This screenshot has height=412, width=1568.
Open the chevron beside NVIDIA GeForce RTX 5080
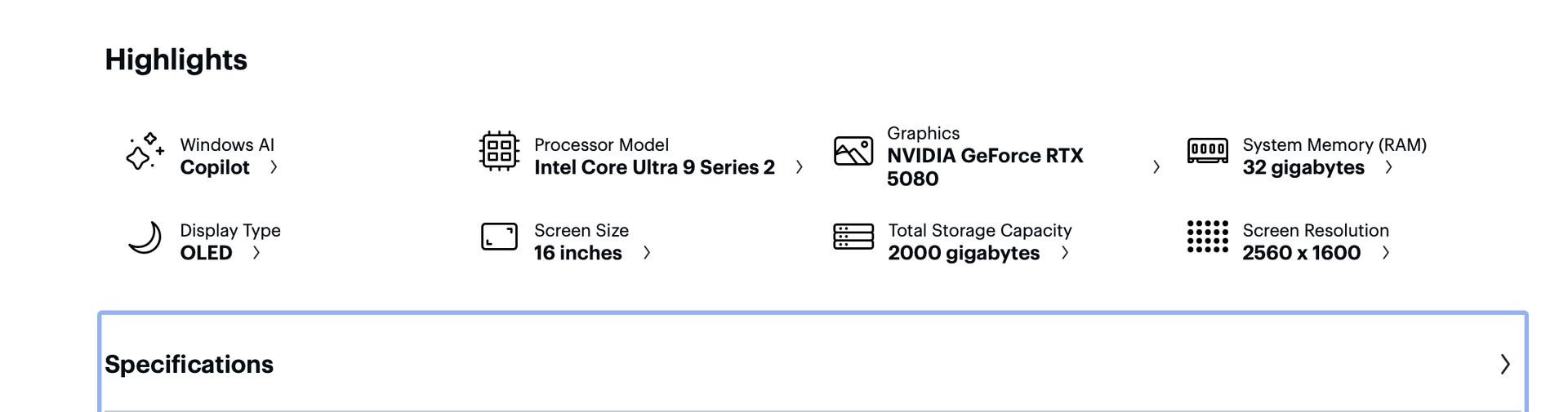tap(1156, 167)
